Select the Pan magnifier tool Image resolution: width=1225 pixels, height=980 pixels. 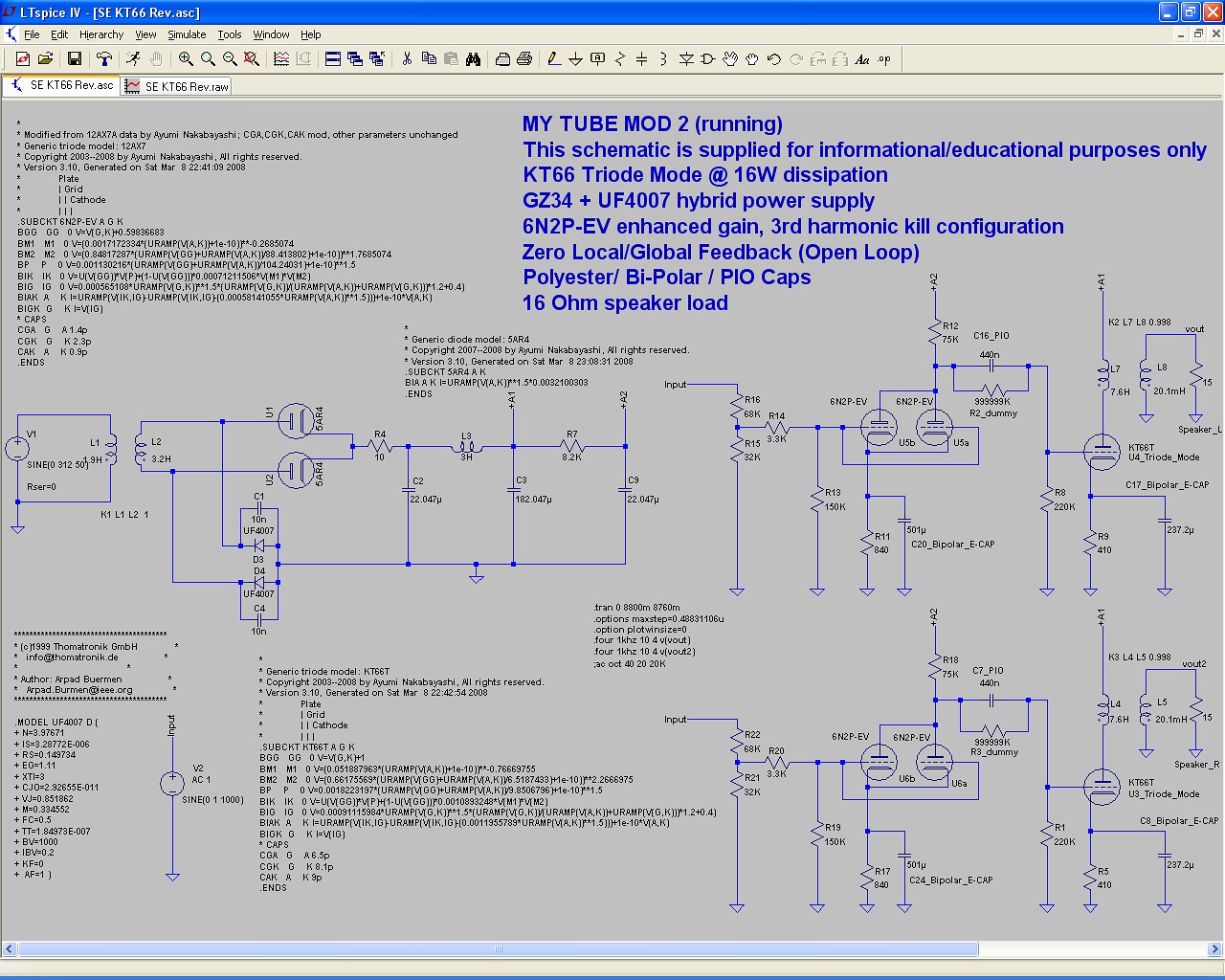(x=208, y=59)
